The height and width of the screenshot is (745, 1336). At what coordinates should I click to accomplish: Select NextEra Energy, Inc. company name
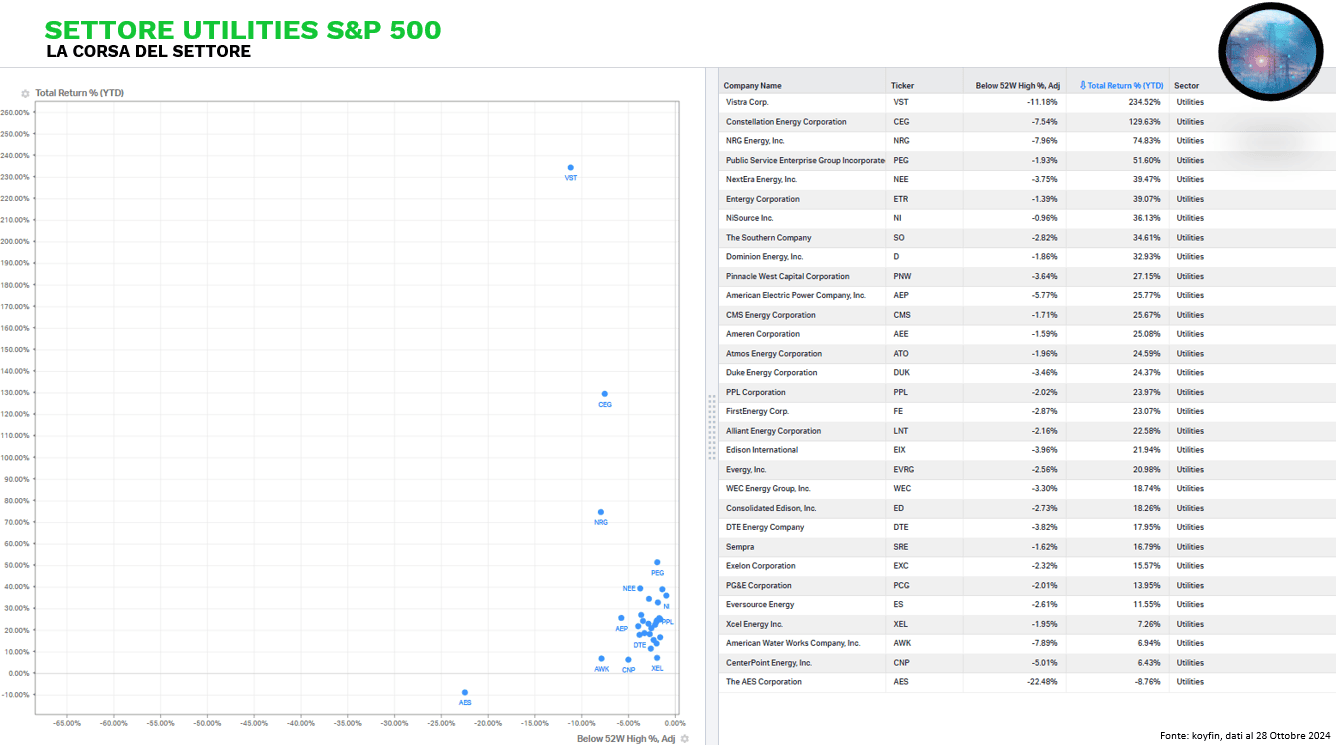(x=761, y=180)
